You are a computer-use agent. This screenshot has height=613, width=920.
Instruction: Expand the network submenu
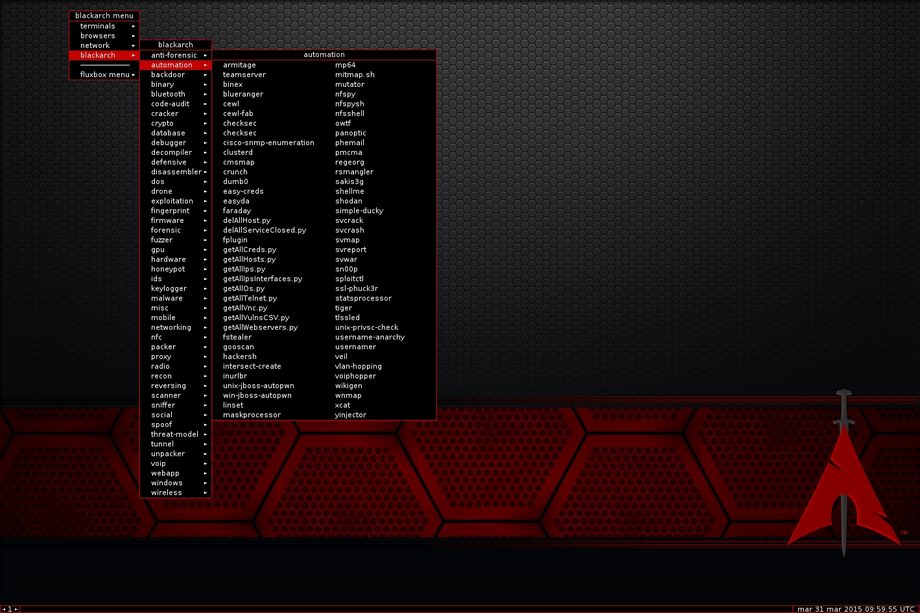point(104,45)
